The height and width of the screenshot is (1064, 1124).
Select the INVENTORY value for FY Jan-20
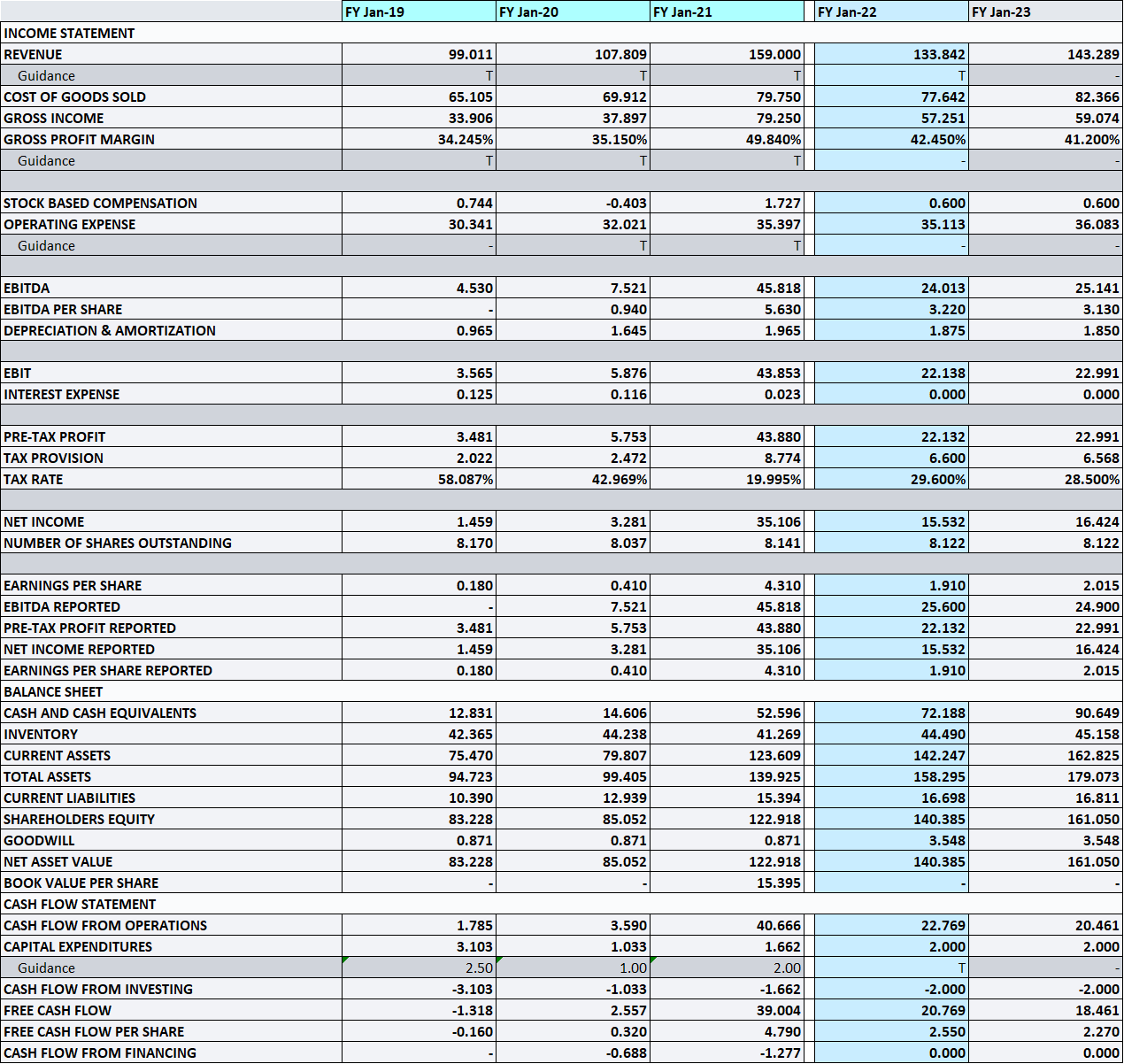(573, 734)
